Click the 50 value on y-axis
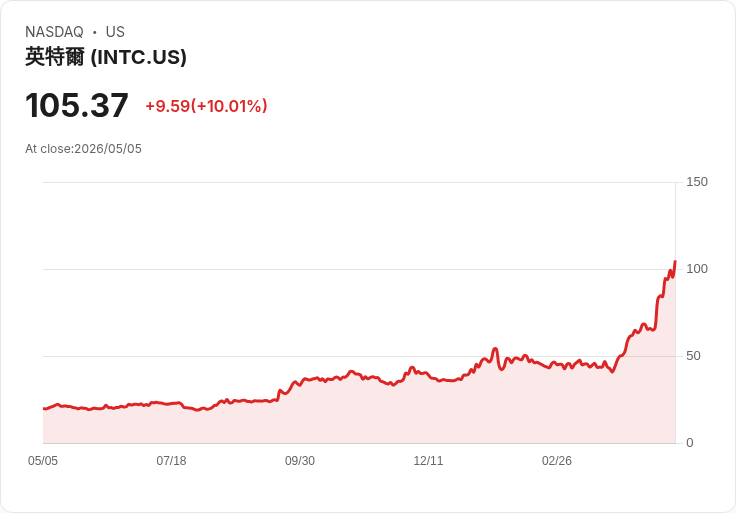 coord(693,356)
